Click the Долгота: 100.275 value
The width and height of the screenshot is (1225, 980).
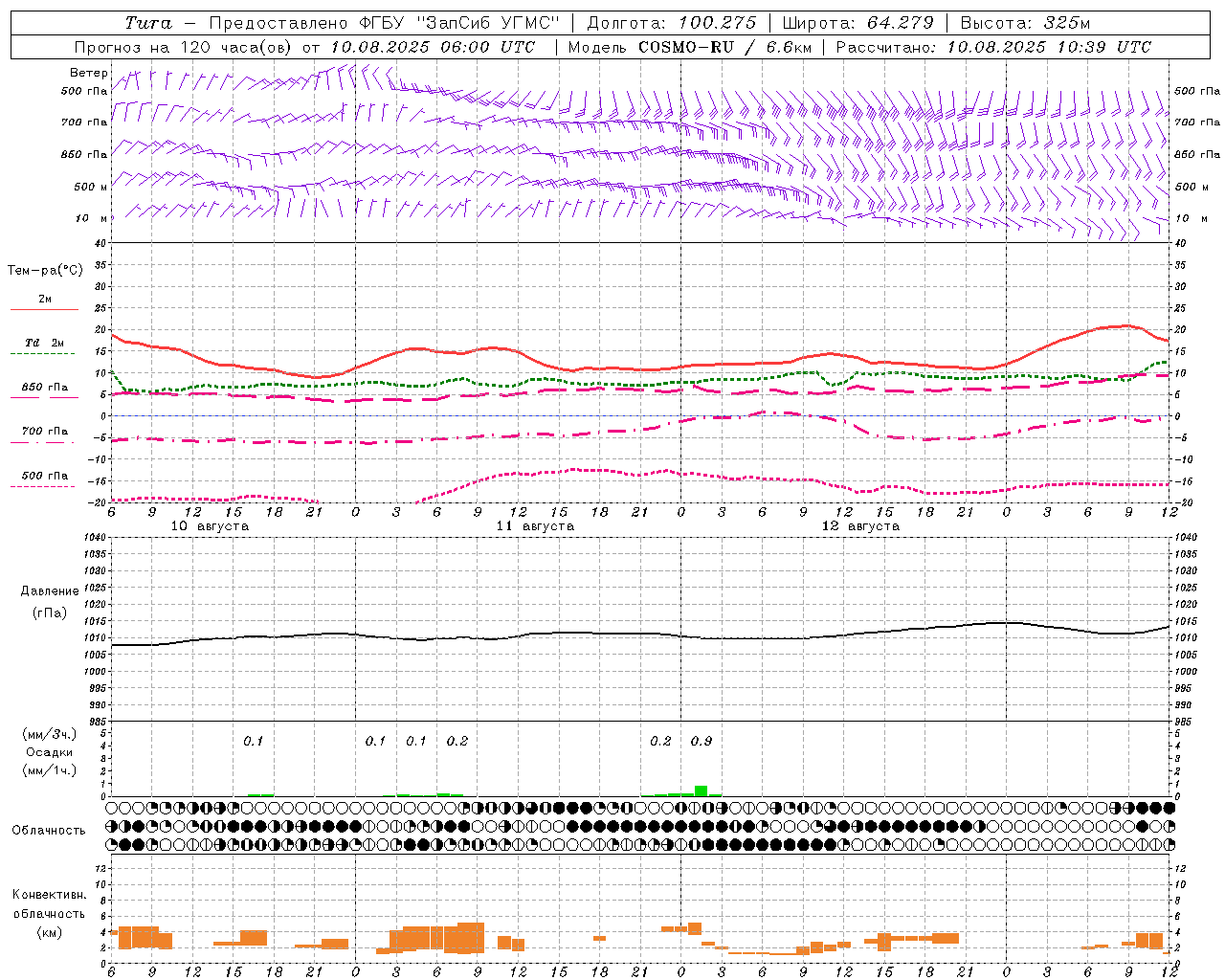(x=671, y=23)
